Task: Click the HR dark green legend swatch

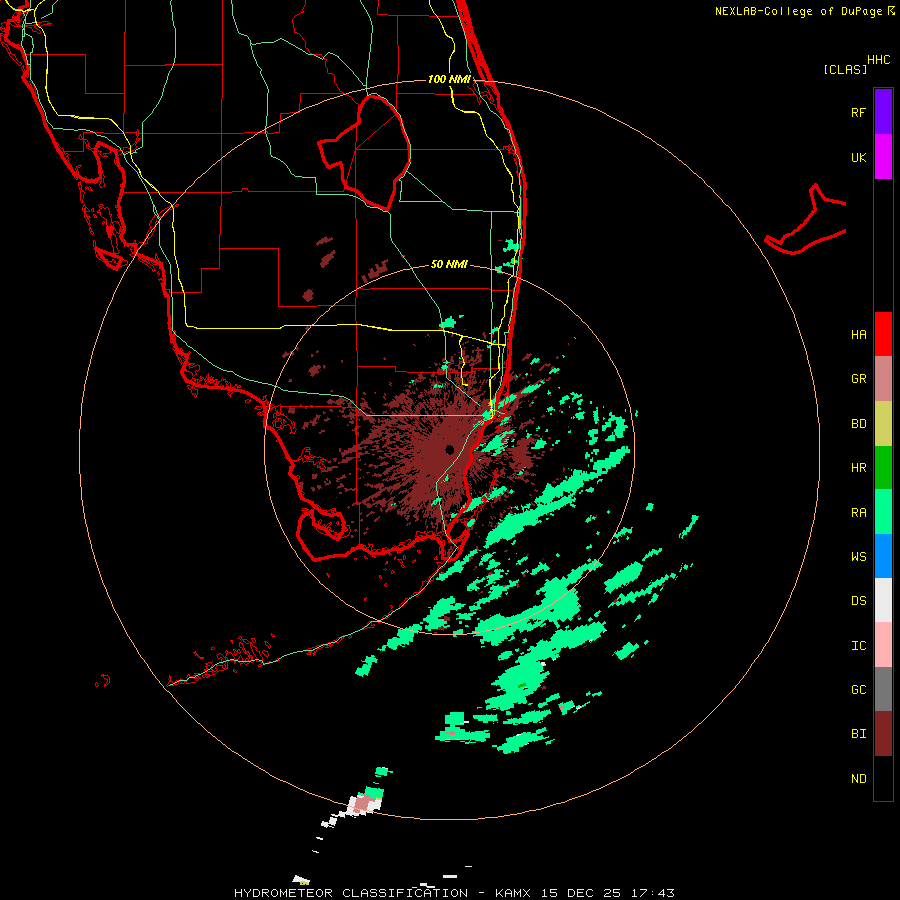Action: [883, 468]
